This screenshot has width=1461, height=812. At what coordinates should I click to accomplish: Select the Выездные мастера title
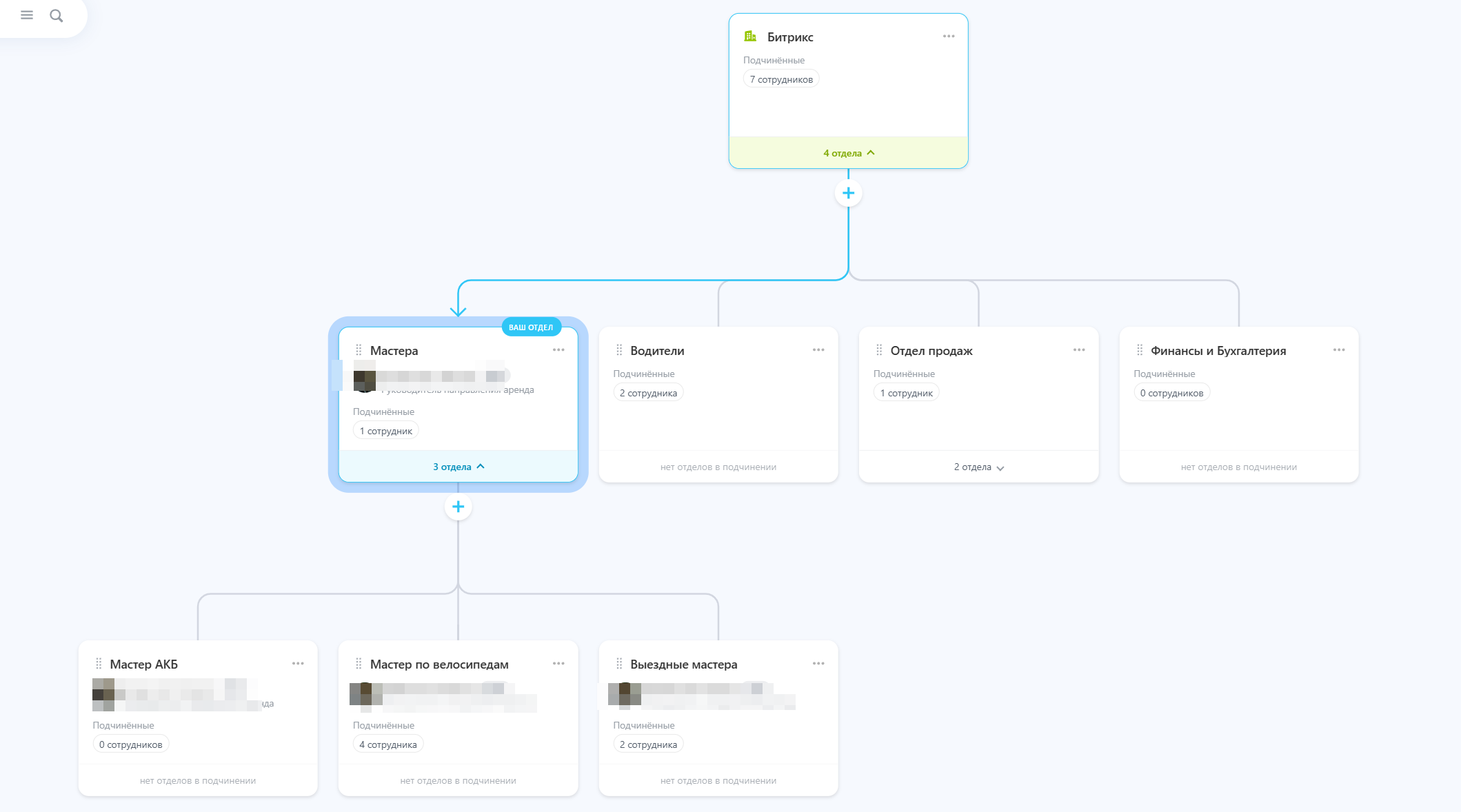point(684,664)
